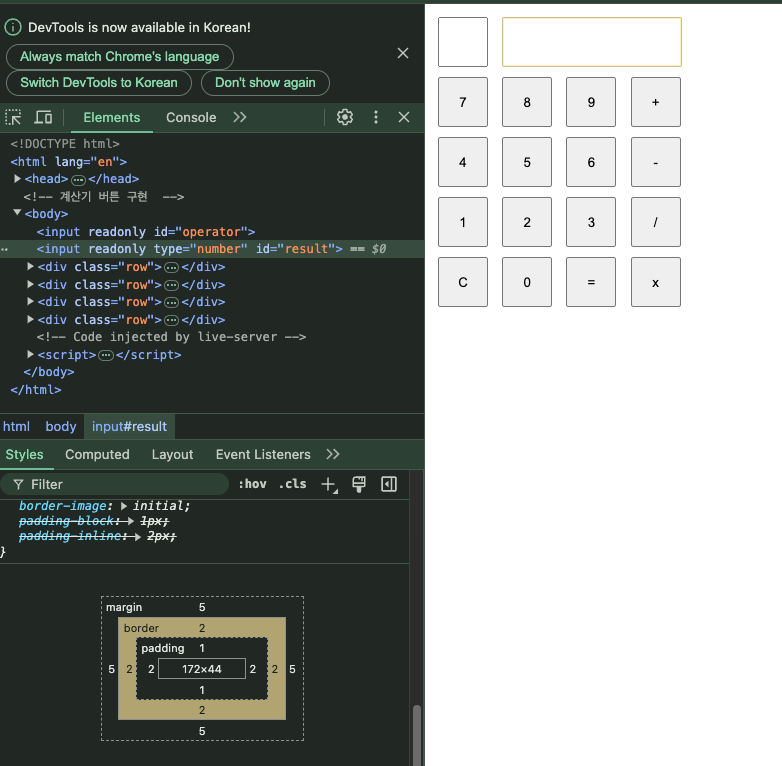Click Always match Chrome's language
The height and width of the screenshot is (766, 782).
coord(120,57)
